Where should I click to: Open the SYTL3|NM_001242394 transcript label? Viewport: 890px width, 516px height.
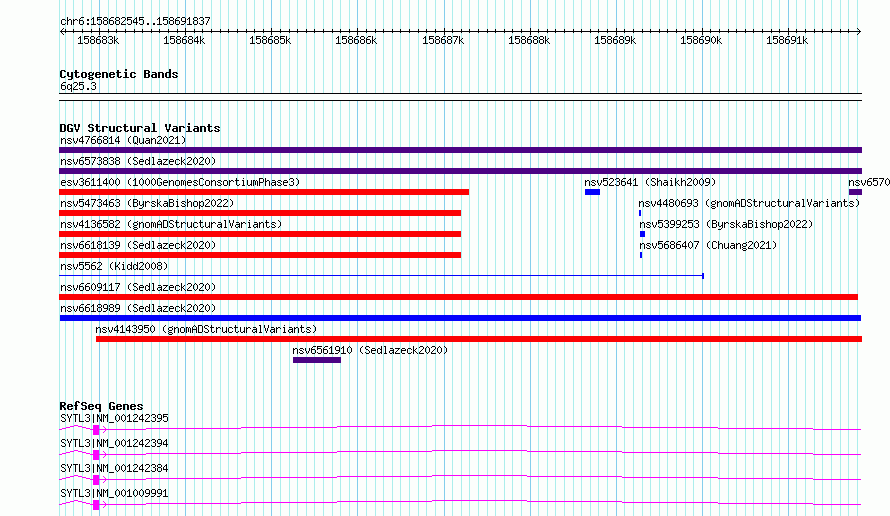click(114, 443)
